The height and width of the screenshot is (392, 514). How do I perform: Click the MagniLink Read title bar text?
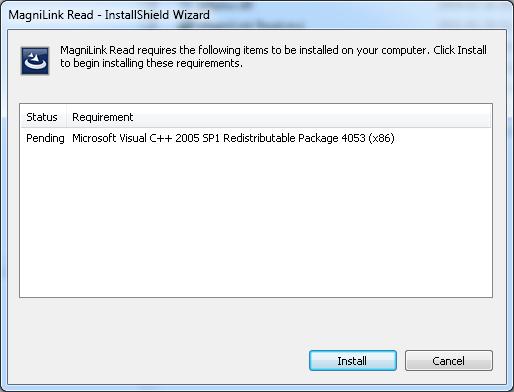[x=109, y=15]
